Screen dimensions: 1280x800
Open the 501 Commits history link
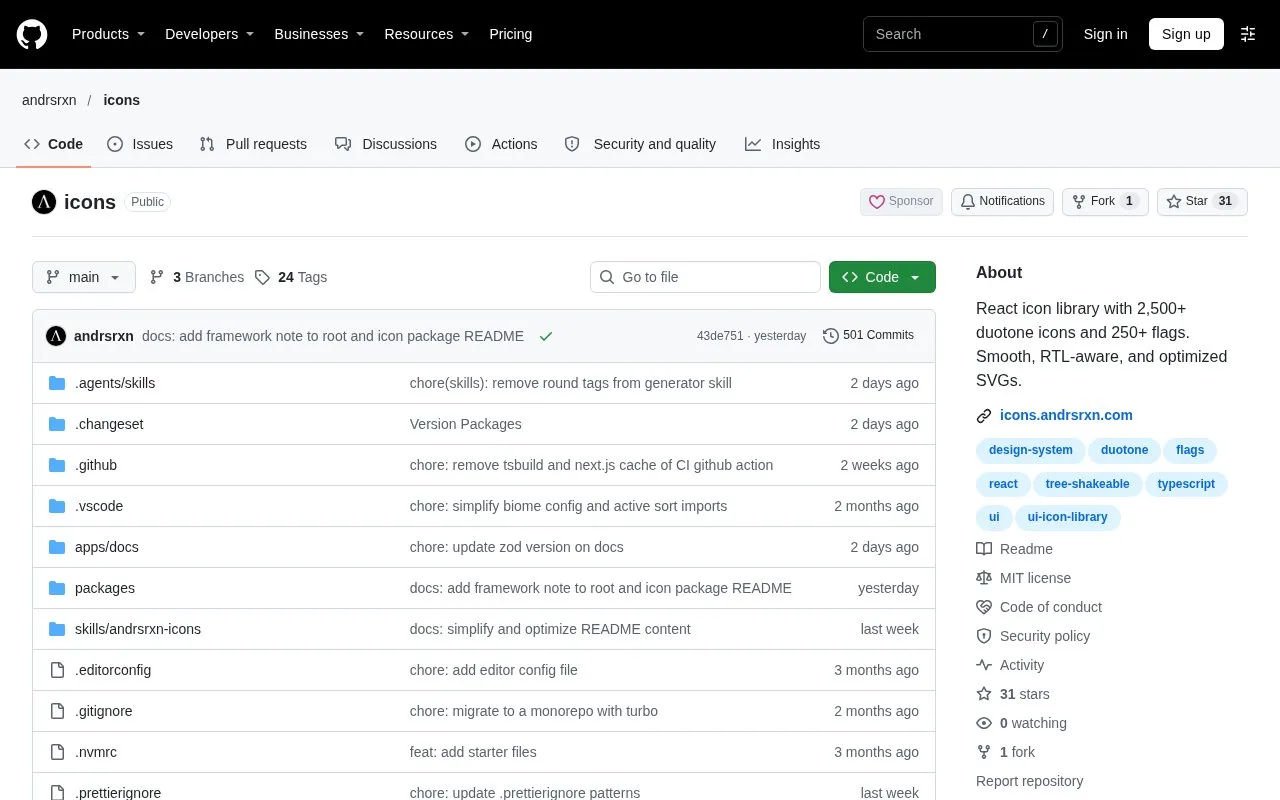pos(868,336)
